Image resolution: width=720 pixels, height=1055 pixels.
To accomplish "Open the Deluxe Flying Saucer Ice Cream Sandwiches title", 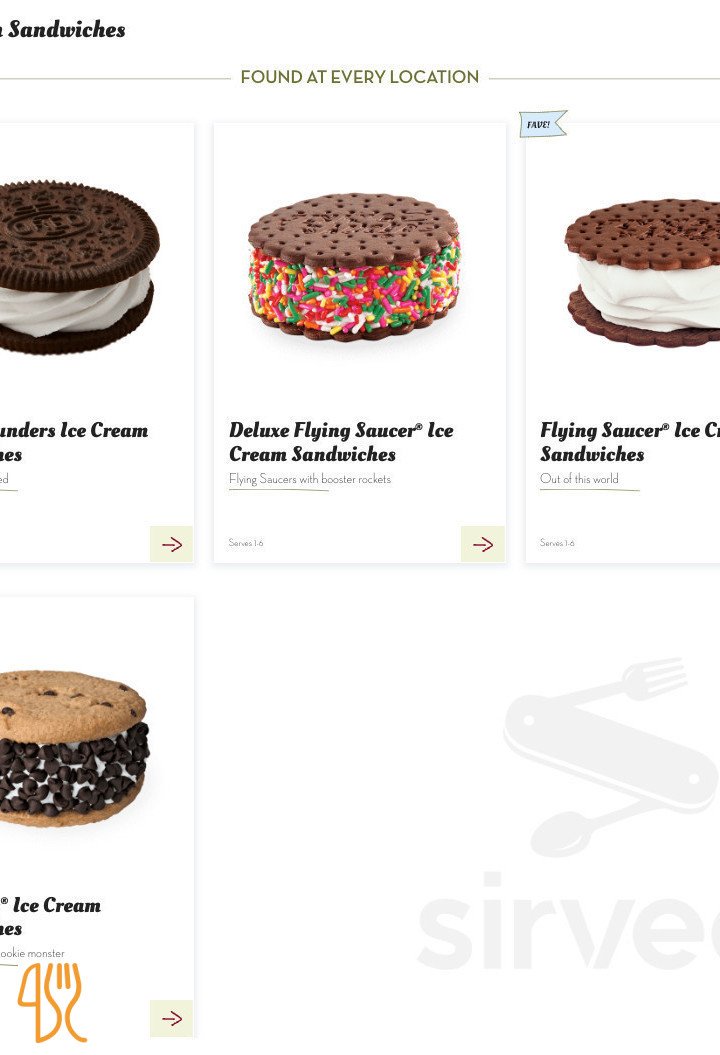I will [x=341, y=442].
